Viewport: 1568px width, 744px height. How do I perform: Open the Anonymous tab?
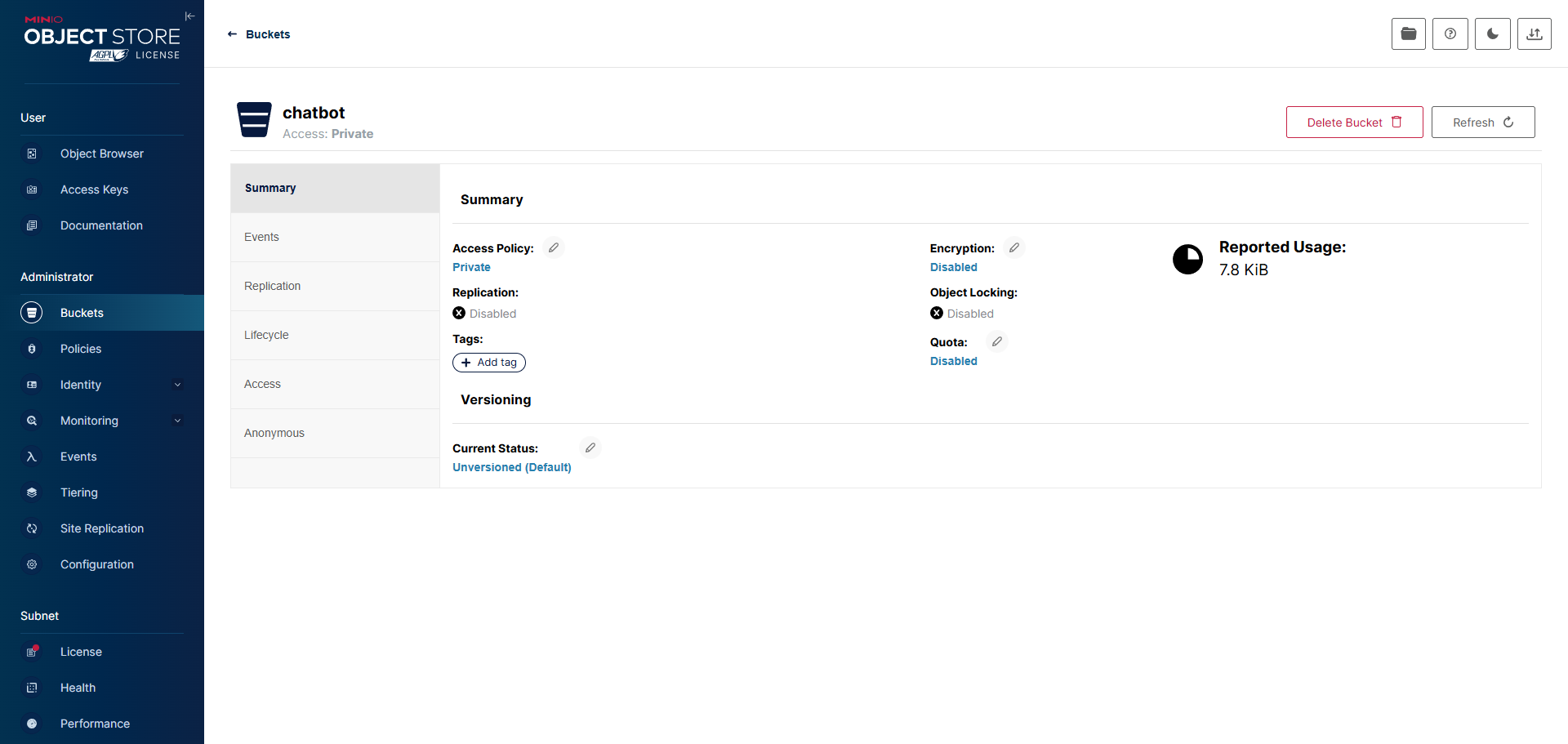point(274,433)
